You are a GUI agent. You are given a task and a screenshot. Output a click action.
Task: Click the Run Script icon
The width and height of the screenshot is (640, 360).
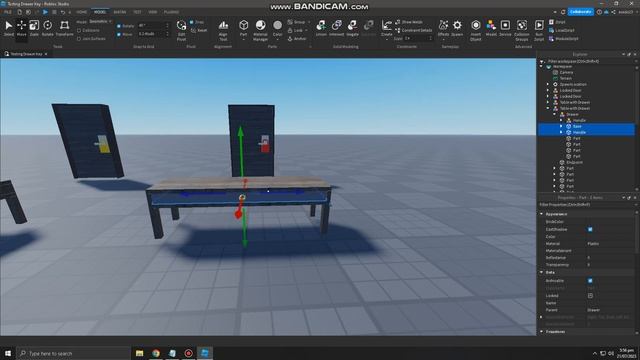pyautogui.click(x=539, y=30)
